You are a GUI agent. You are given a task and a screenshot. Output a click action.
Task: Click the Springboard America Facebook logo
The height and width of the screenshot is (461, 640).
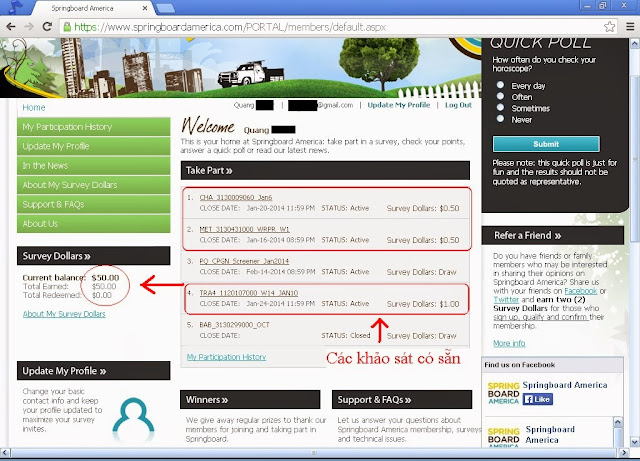click(x=503, y=394)
